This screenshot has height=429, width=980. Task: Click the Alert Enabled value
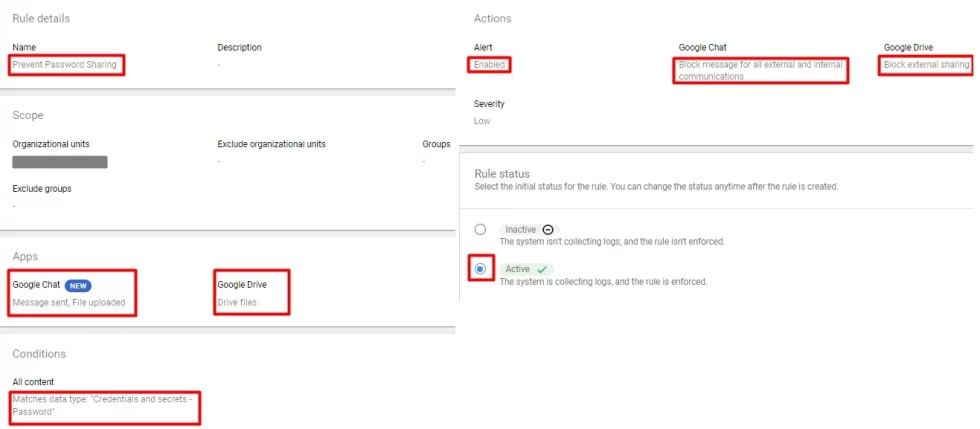(489, 64)
